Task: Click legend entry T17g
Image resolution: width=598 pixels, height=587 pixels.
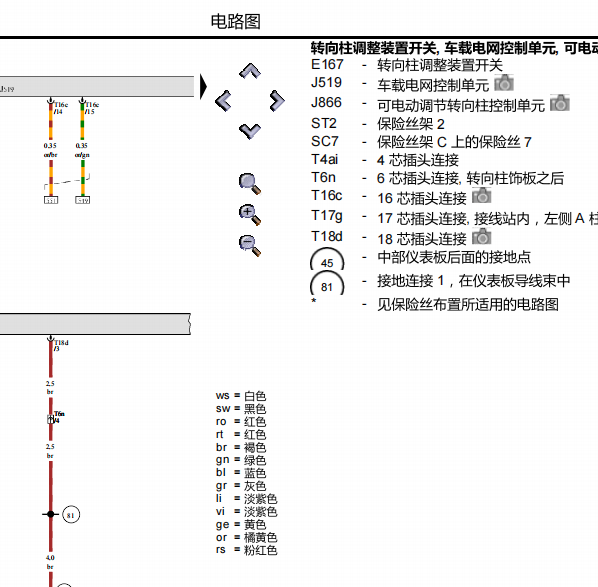Action: tap(454, 217)
